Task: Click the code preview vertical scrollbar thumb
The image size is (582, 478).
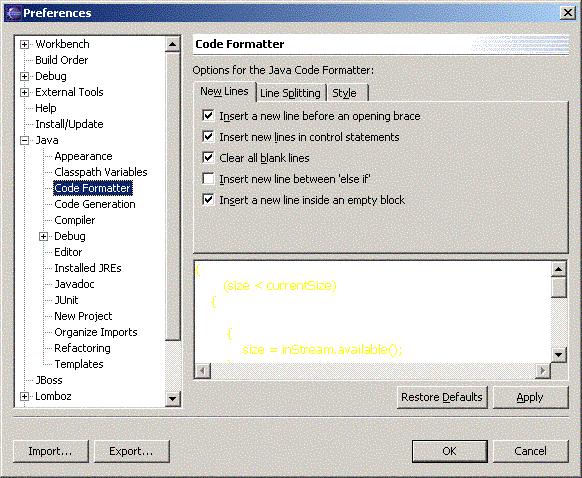Action: [559, 288]
